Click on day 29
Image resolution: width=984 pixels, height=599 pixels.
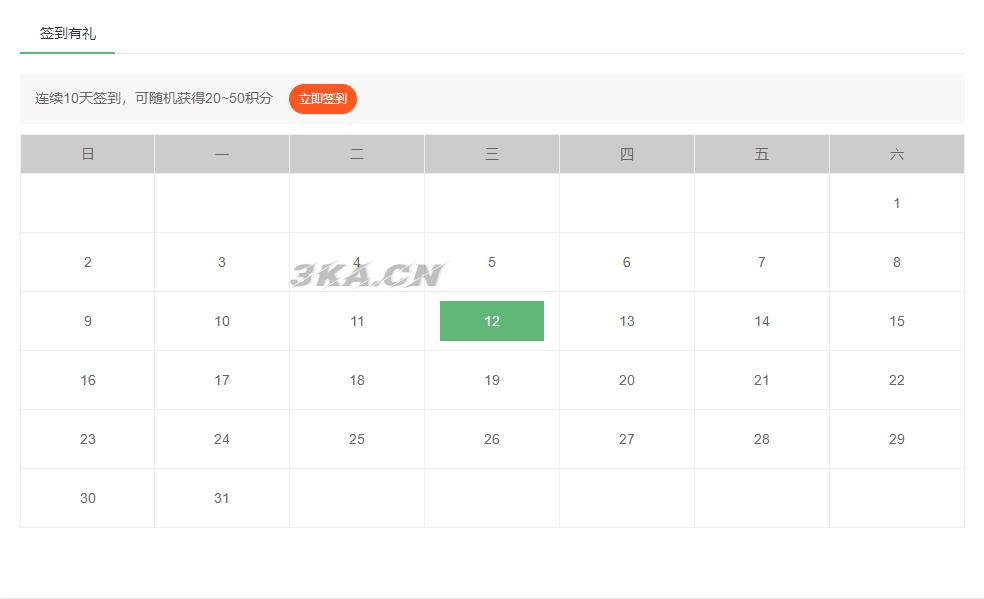coord(896,439)
